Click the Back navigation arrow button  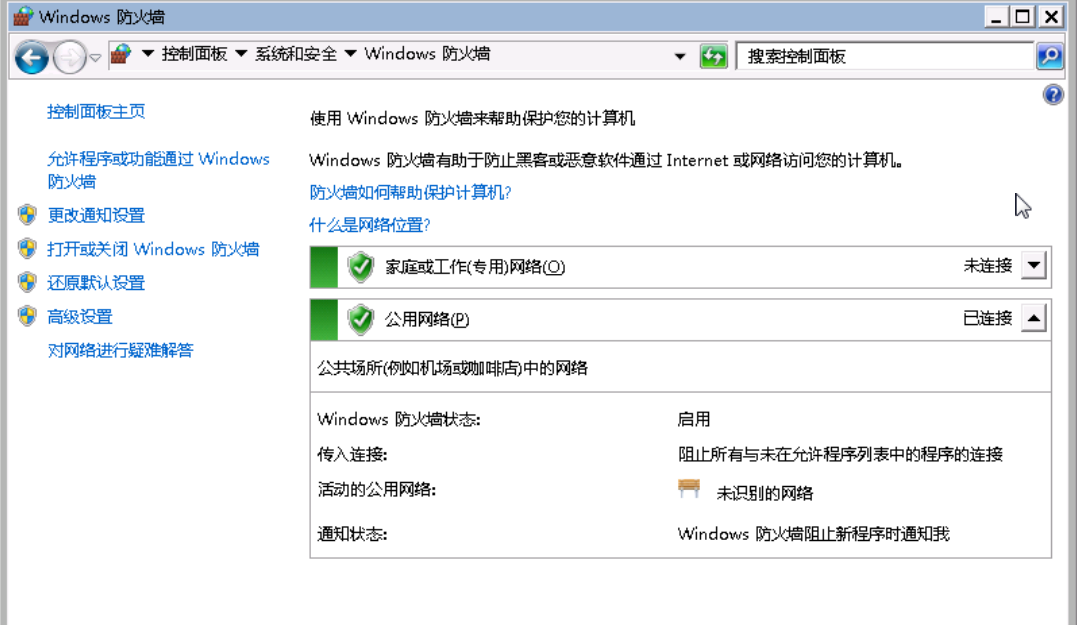coord(32,56)
